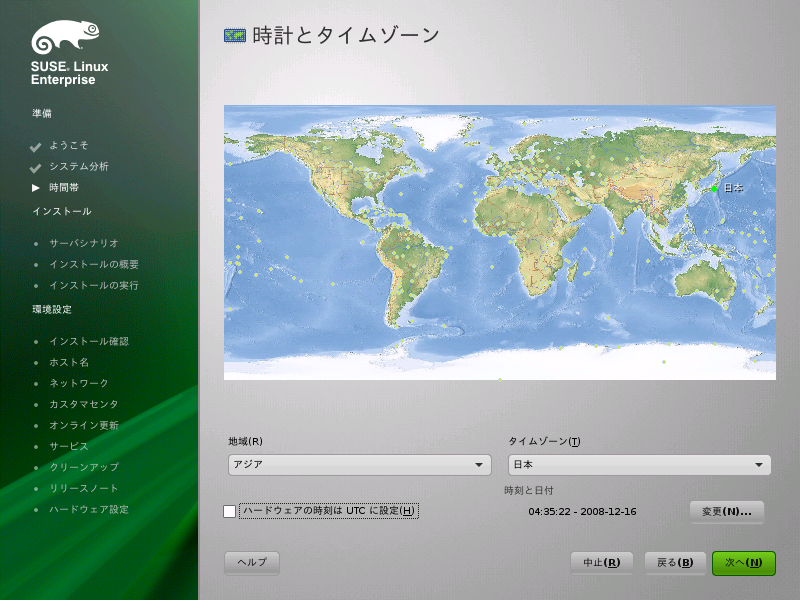Click the システム分析 step in the sidebar

pyautogui.click(x=79, y=166)
